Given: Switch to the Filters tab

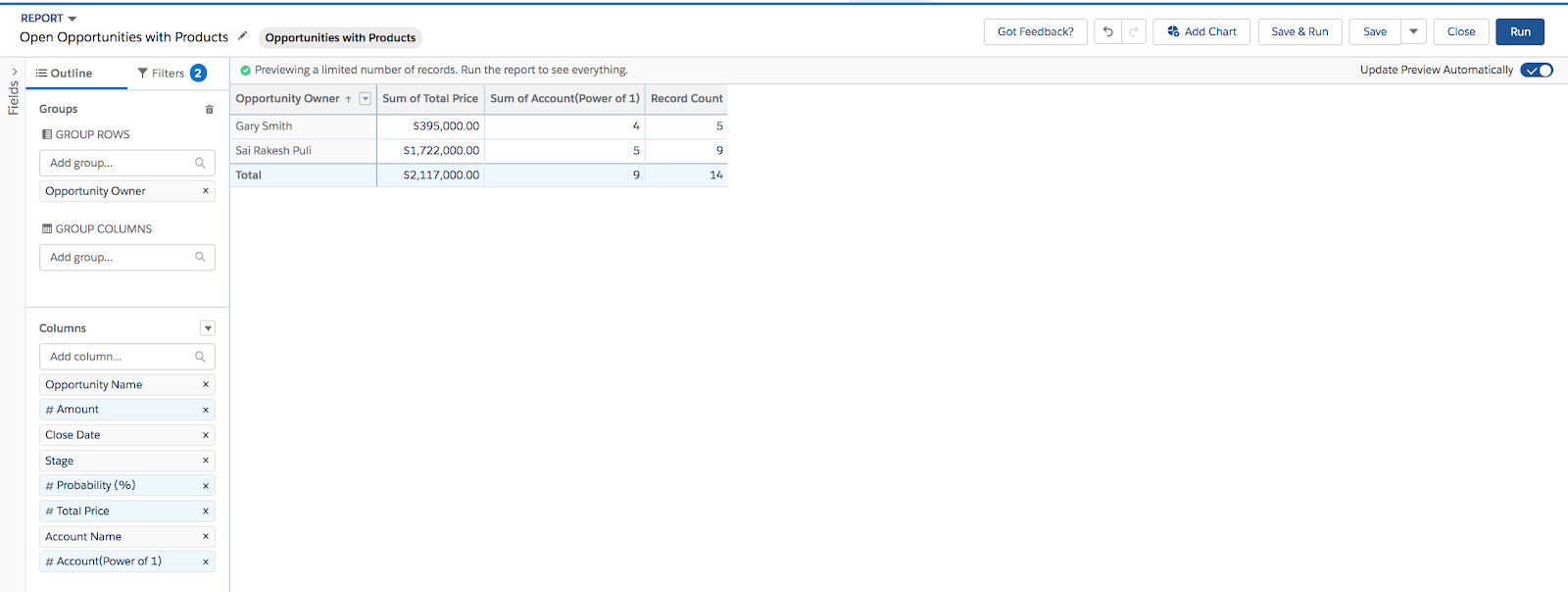Looking at the screenshot, I should point(171,73).
